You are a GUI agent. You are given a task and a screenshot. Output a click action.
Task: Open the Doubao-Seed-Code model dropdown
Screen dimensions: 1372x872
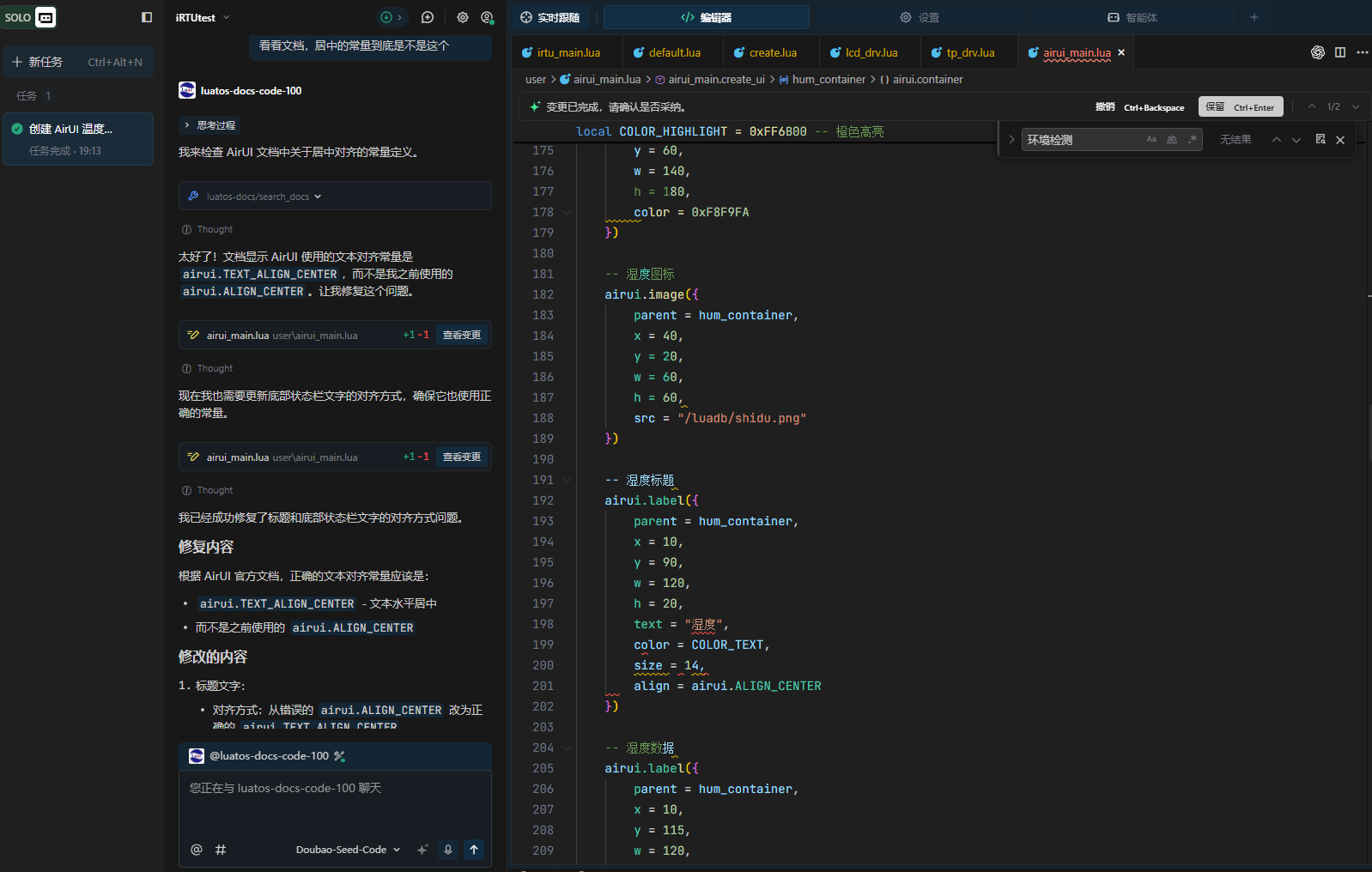tap(348, 850)
